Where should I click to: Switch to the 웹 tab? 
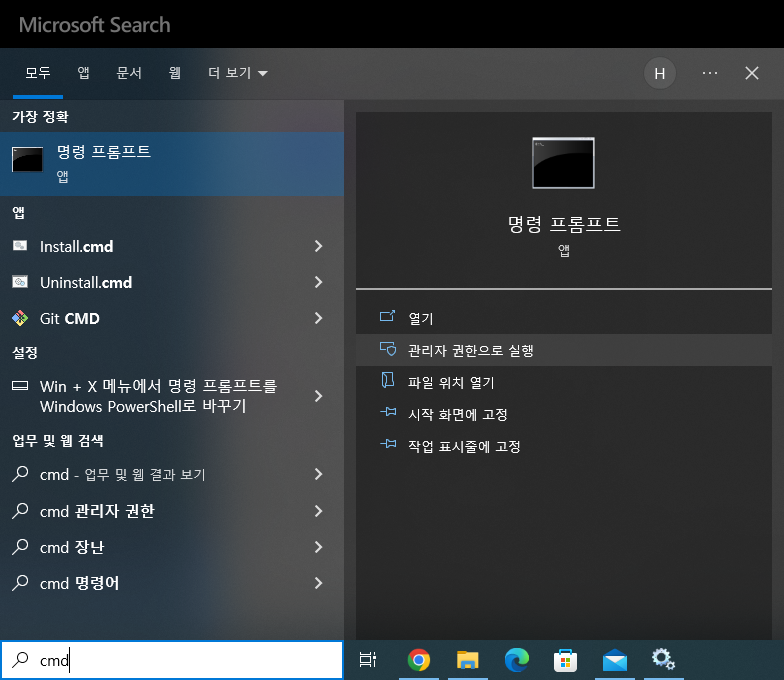pyautogui.click(x=174, y=74)
